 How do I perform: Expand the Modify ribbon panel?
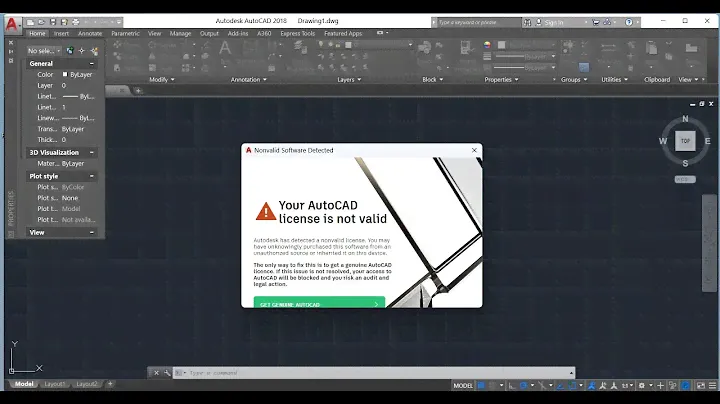click(160, 79)
